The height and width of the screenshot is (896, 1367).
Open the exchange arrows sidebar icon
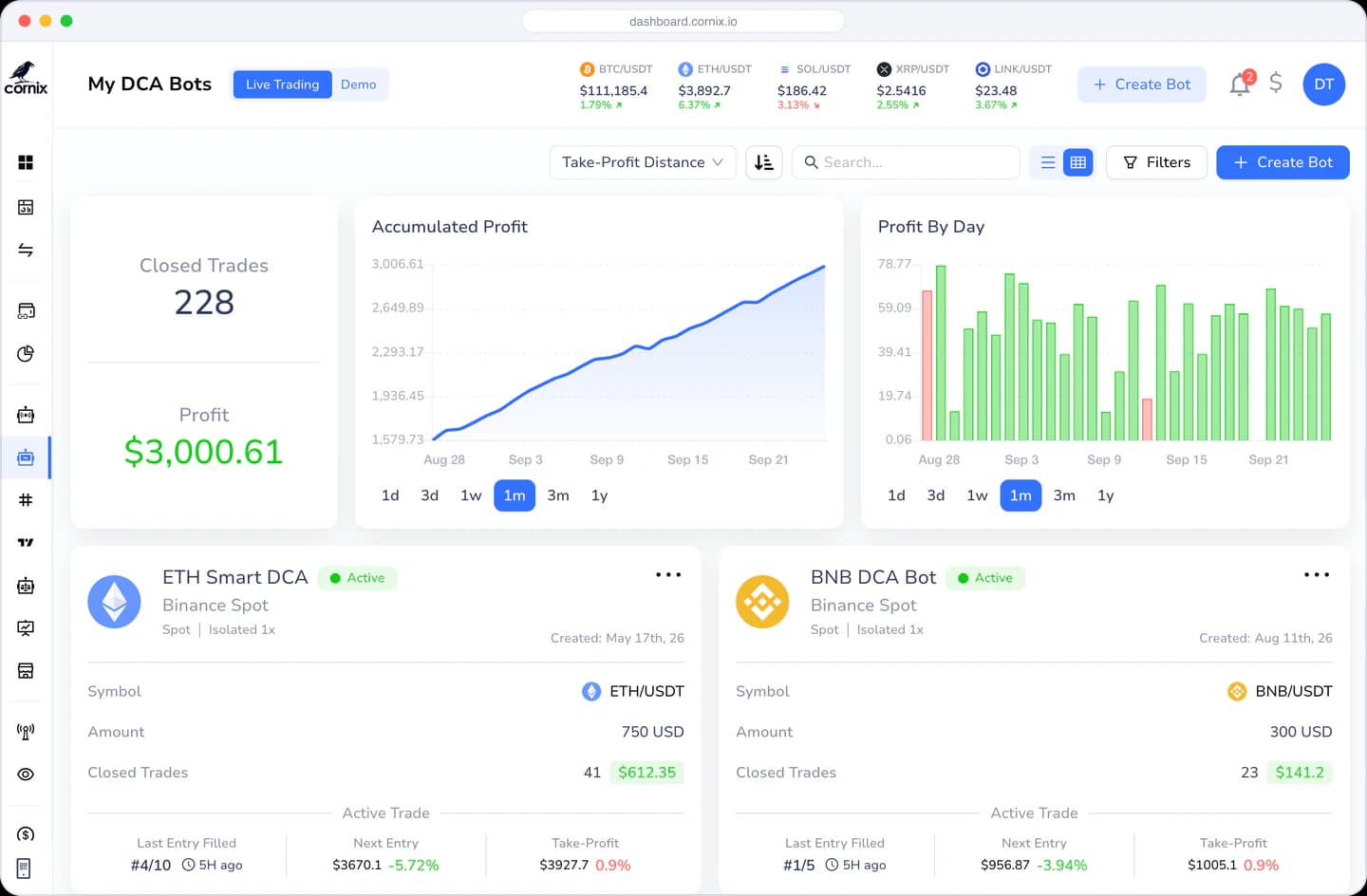point(26,250)
